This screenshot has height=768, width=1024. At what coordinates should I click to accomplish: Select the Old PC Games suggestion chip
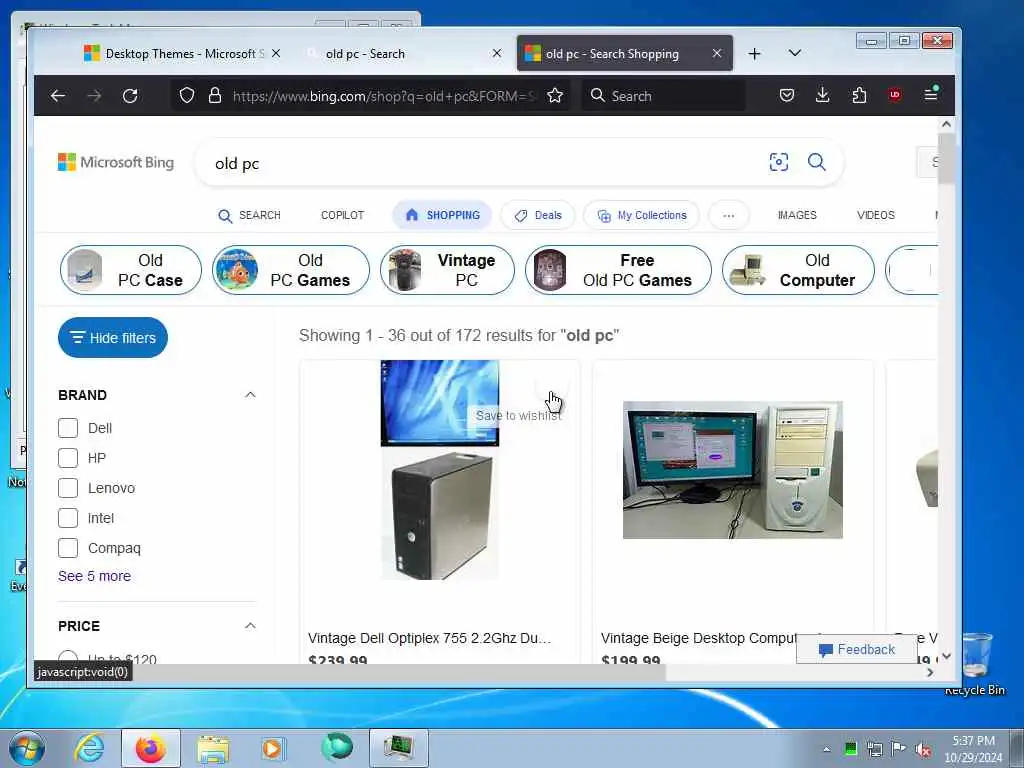(x=291, y=270)
